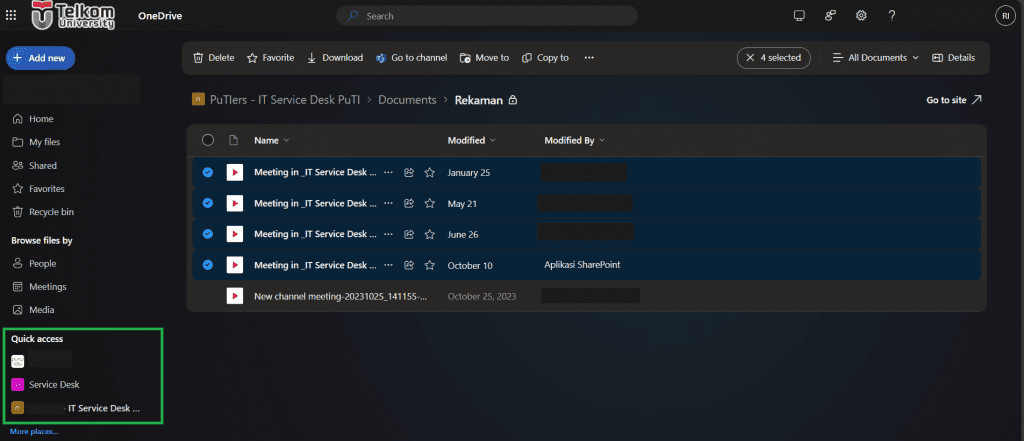Share the October 10 meeting recording

pos(409,265)
